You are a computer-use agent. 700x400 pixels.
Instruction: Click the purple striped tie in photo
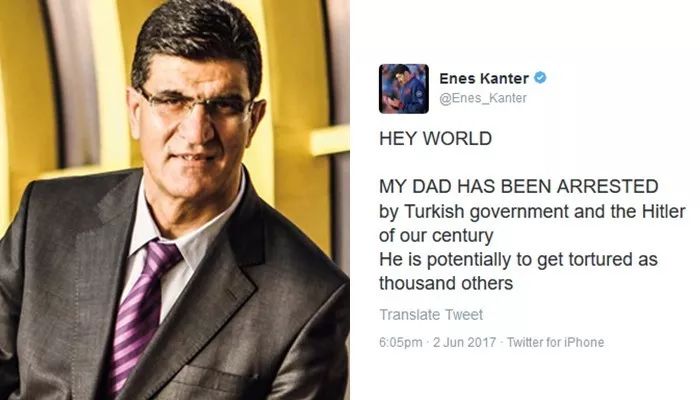[x=141, y=312]
